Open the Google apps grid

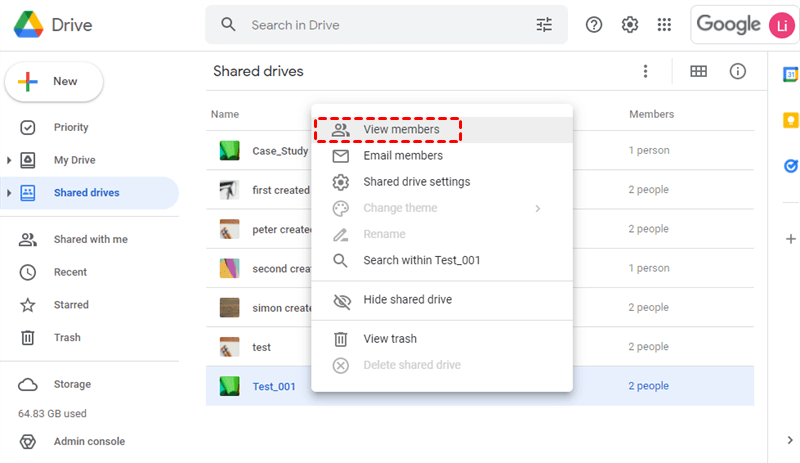(664, 25)
